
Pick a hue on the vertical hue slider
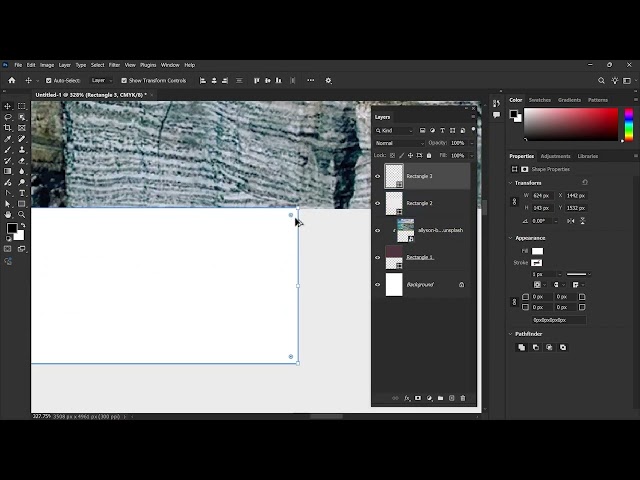click(629, 124)
